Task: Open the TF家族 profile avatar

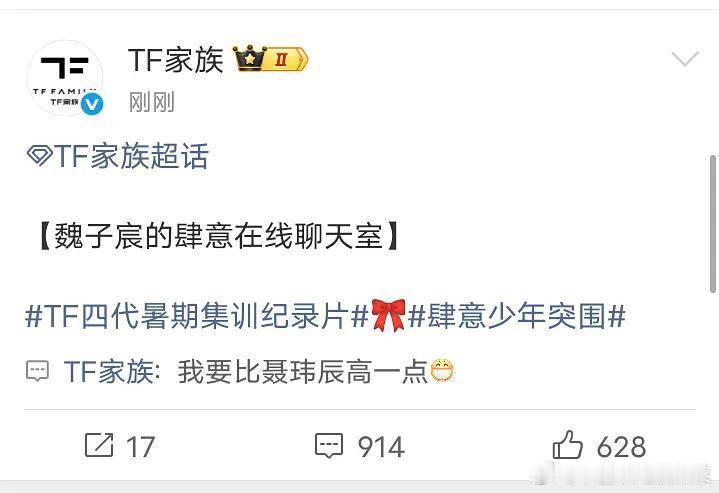Action: (x=65, y=78)
